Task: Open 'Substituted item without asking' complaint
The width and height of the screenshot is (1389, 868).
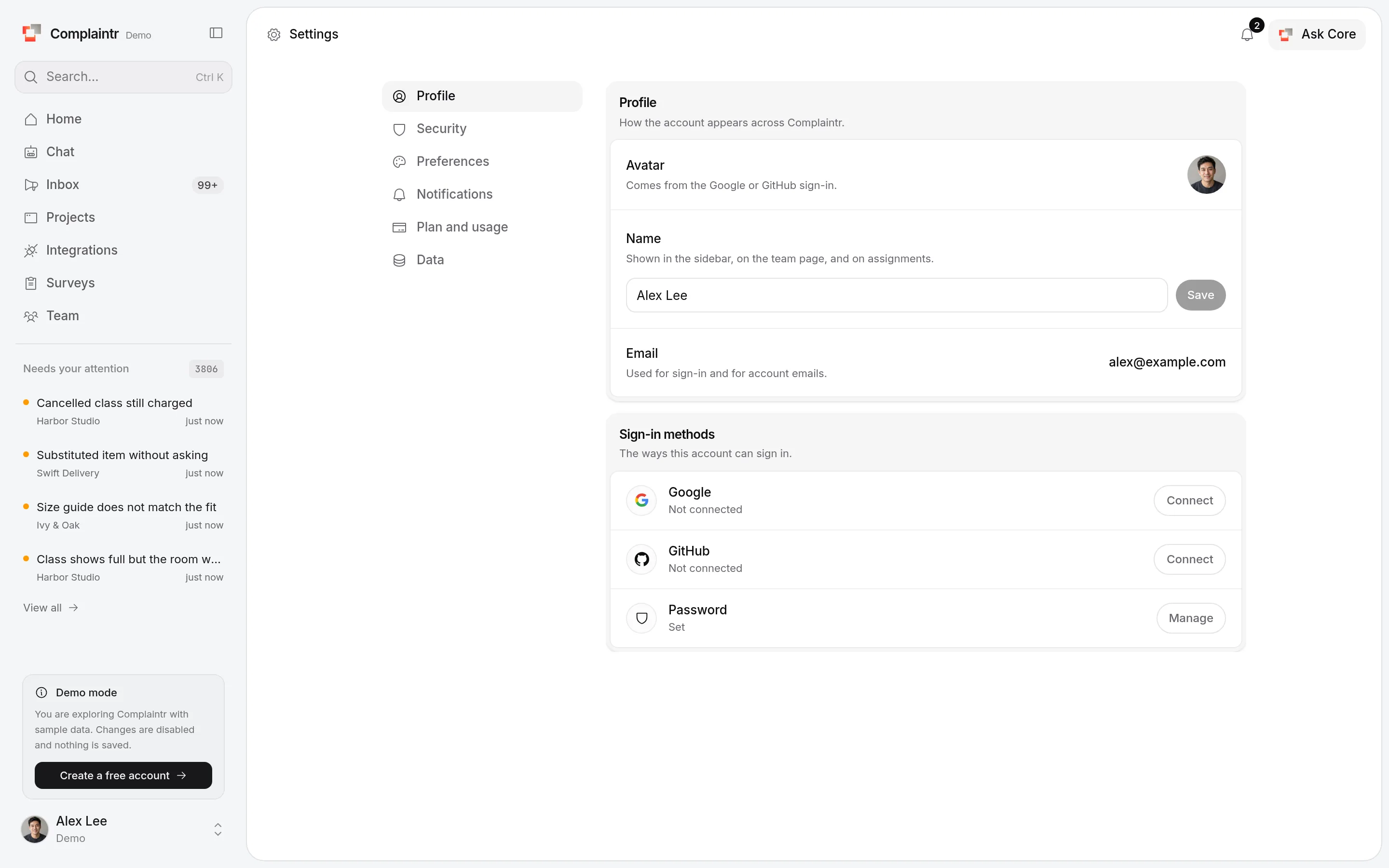Action: [x=123, y=464]
